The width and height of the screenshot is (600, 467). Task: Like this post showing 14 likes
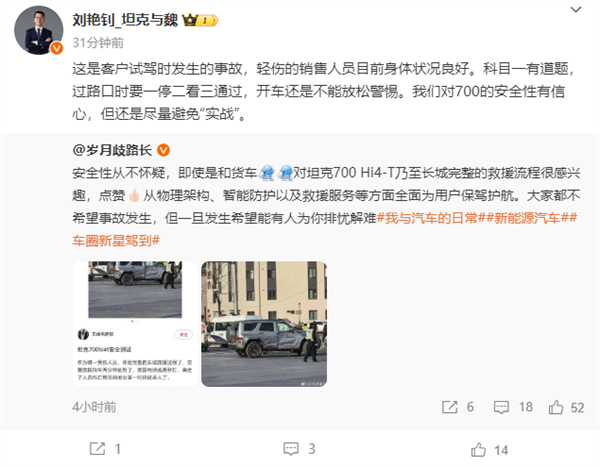point(489,450)
